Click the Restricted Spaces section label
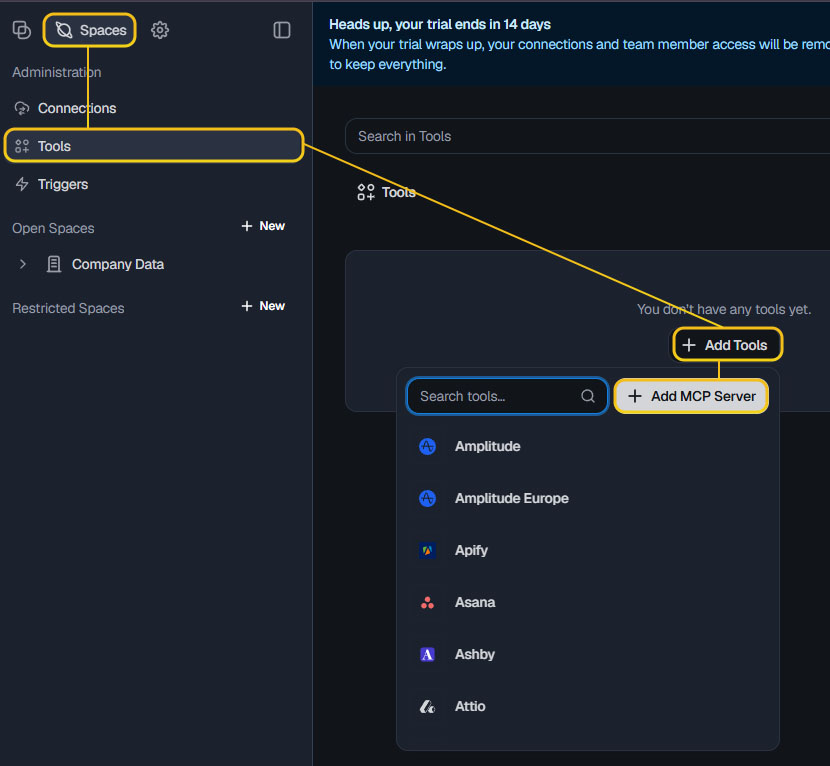This screenshot has height=766, width=830. (x=68, y=308)
